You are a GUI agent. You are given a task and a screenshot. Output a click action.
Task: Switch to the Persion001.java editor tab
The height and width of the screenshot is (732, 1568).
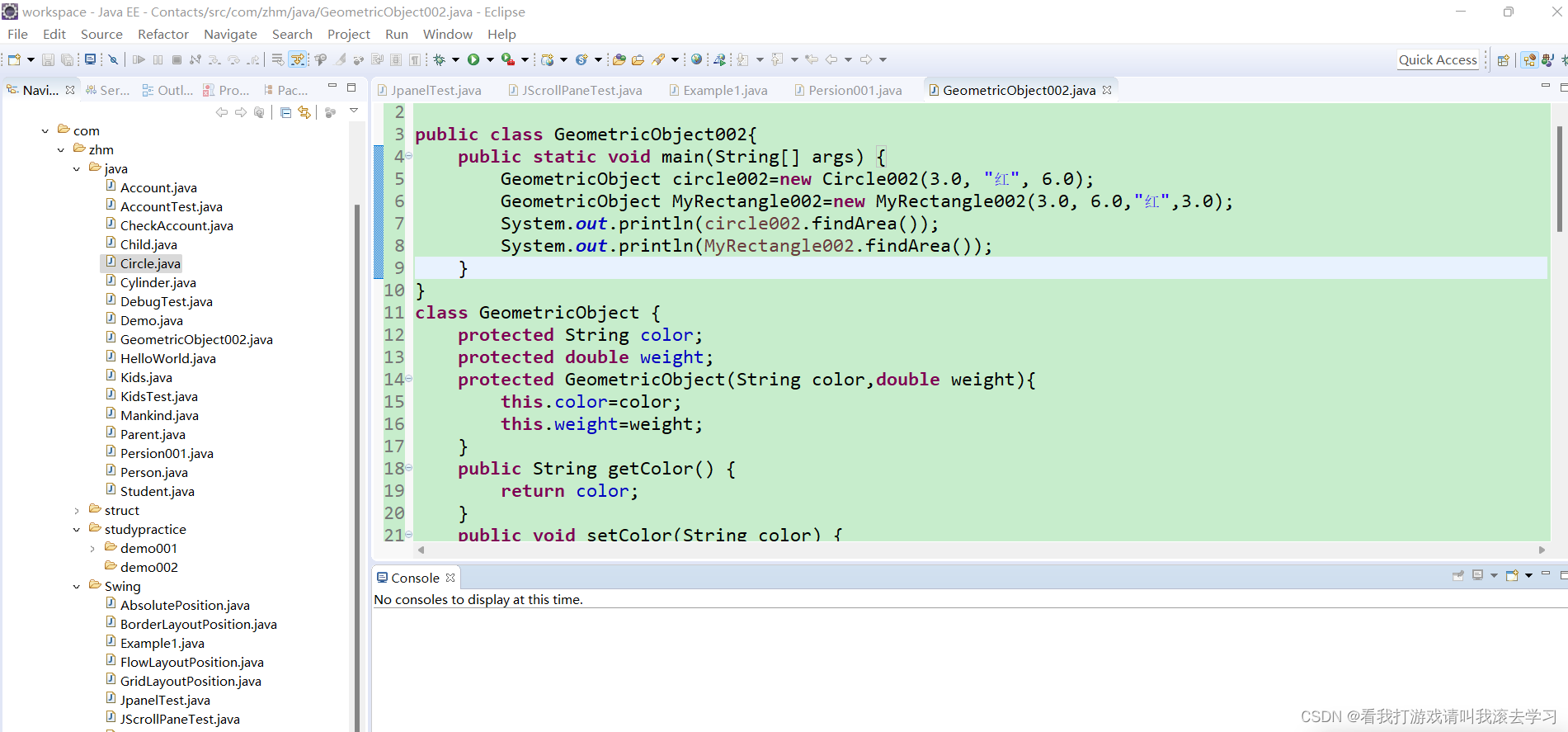point(848,90)
